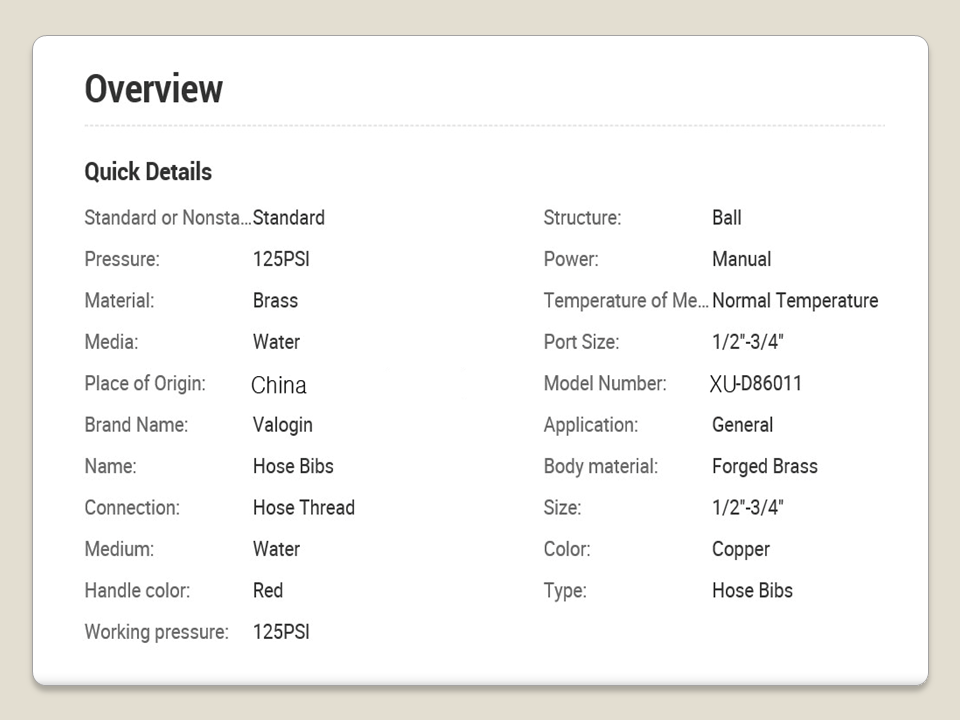Viewport: 960px width, 720px height.
Task: Select the Power value Manual
Action: coord(741,260)
